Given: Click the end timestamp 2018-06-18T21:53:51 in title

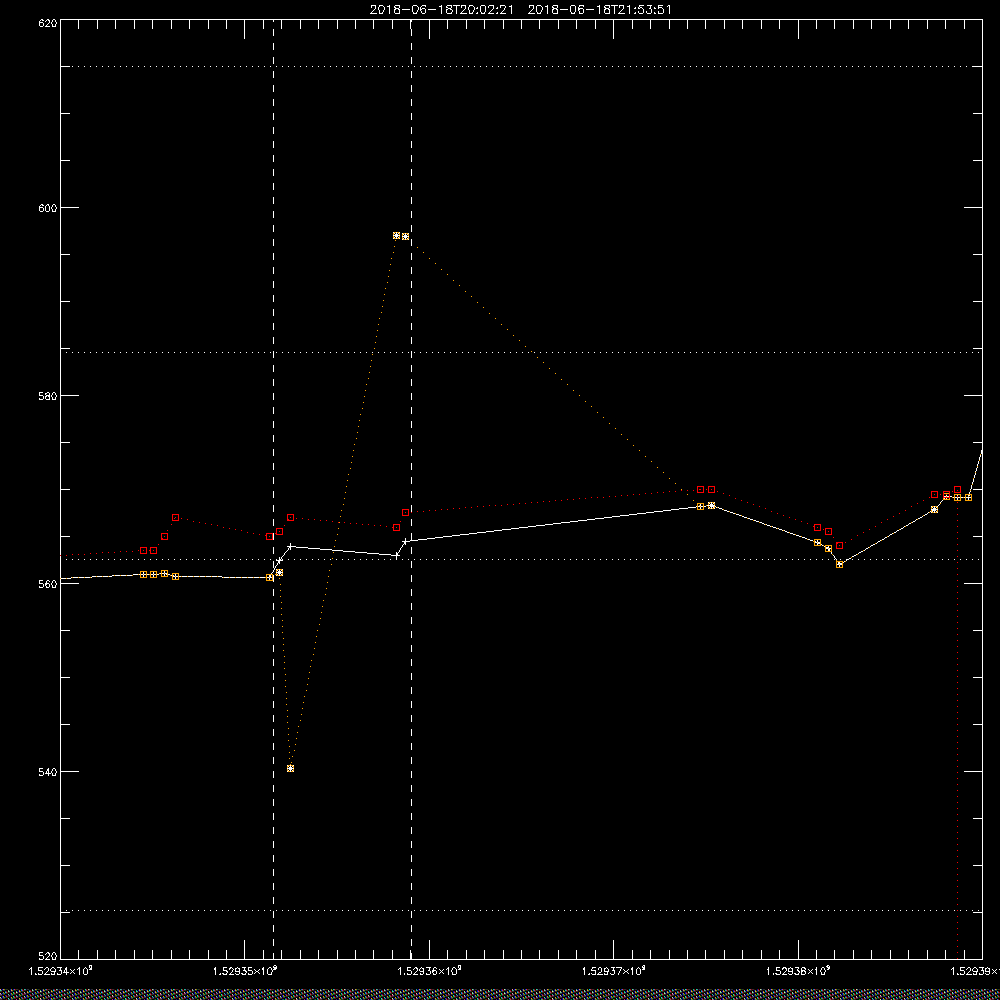Looking at the screenshot, I should 599,10.
